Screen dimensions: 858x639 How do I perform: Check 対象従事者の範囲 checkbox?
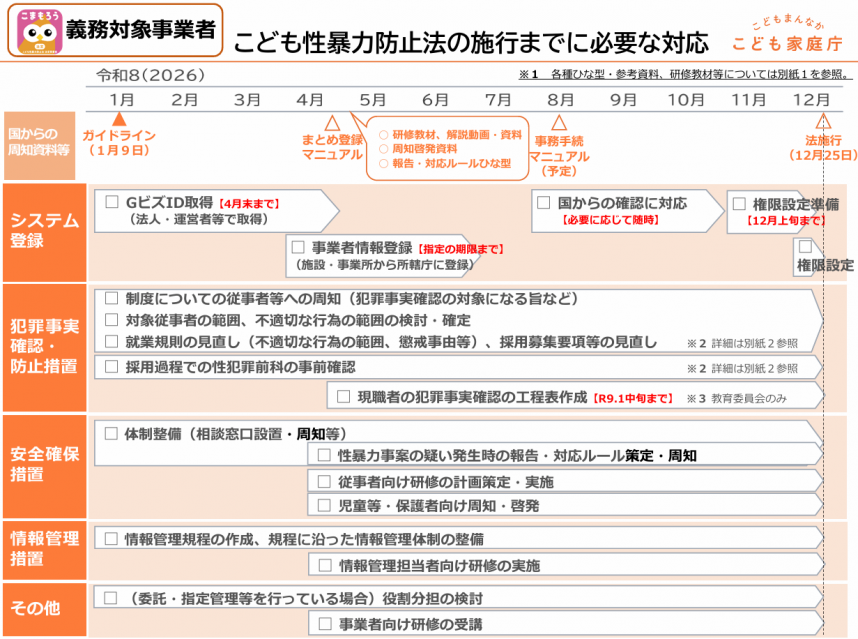(x=112, y=320)
